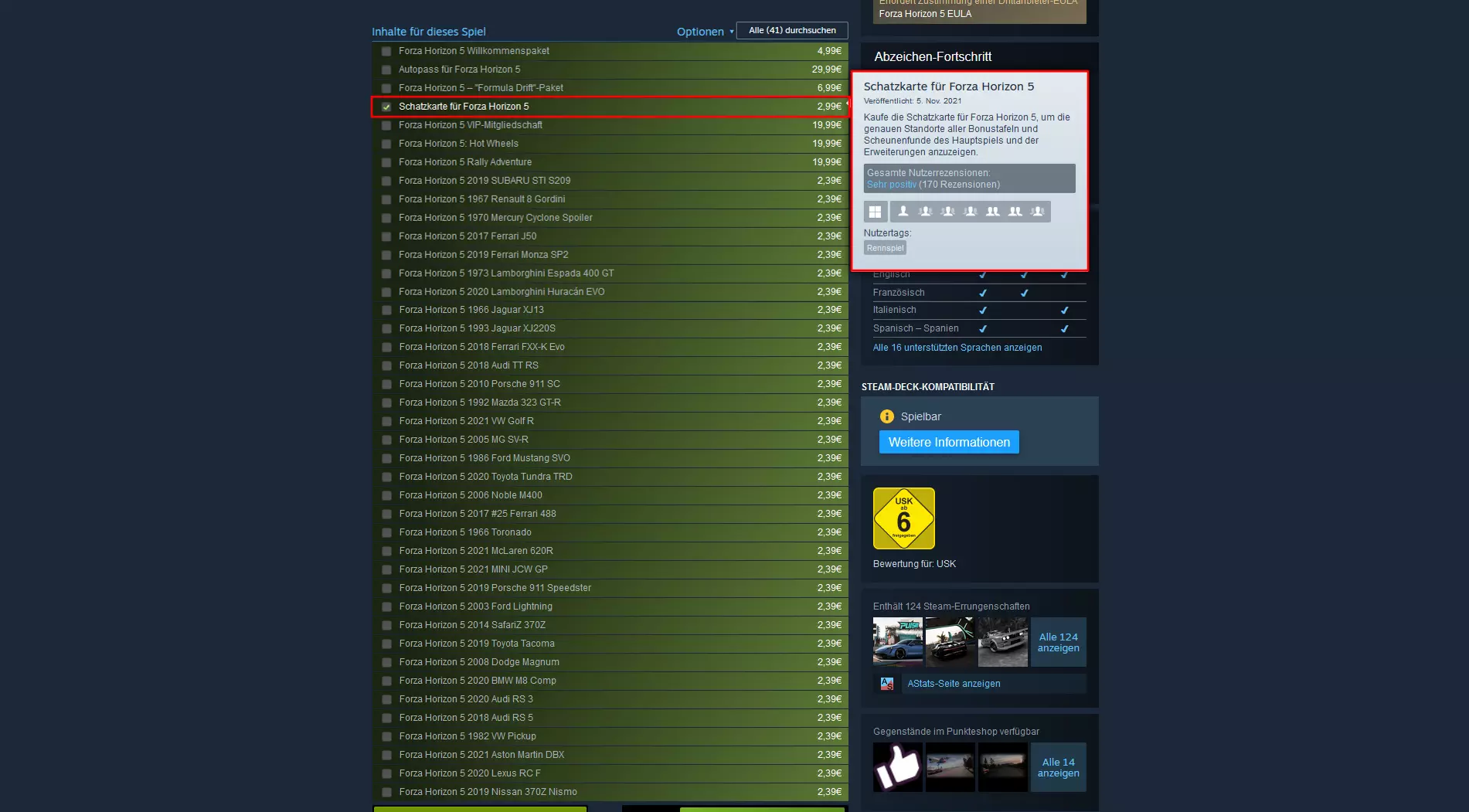Open the second achievement thumbnail
This screenshot has width=1469, height=812.
[950, 642]
